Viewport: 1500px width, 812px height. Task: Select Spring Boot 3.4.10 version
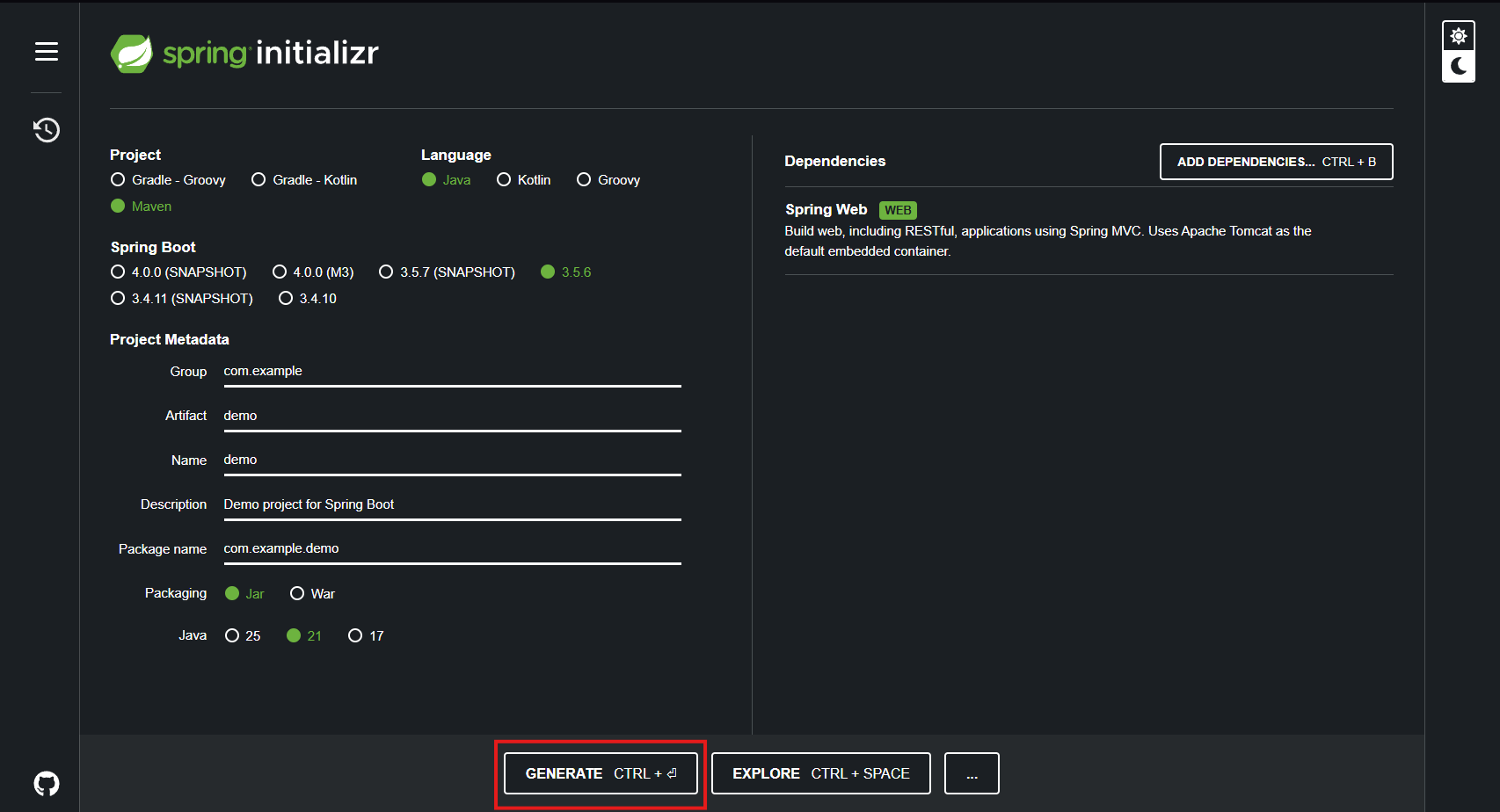(286, 299)
